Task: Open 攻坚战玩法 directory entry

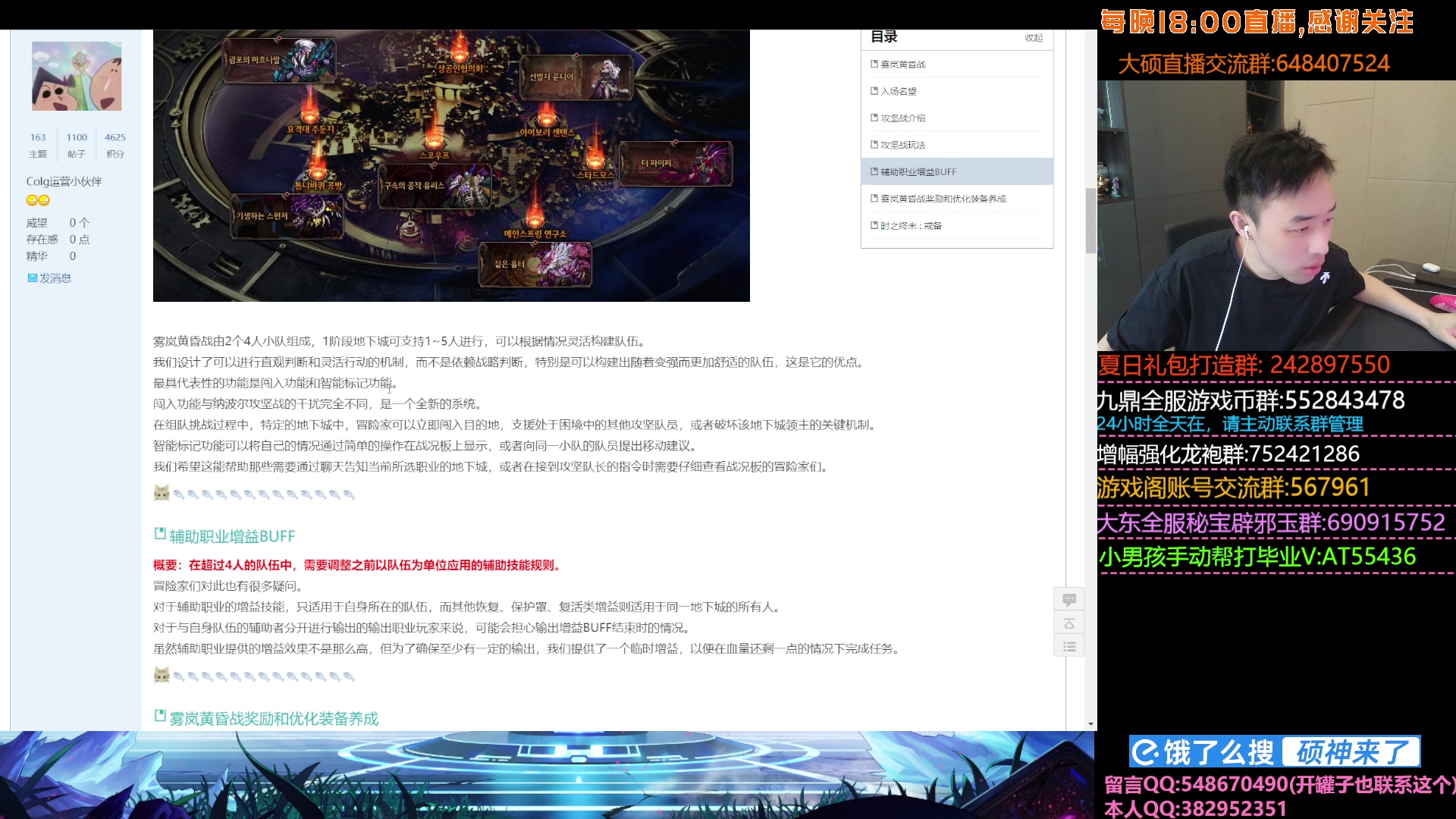Action: pos(902,145)
